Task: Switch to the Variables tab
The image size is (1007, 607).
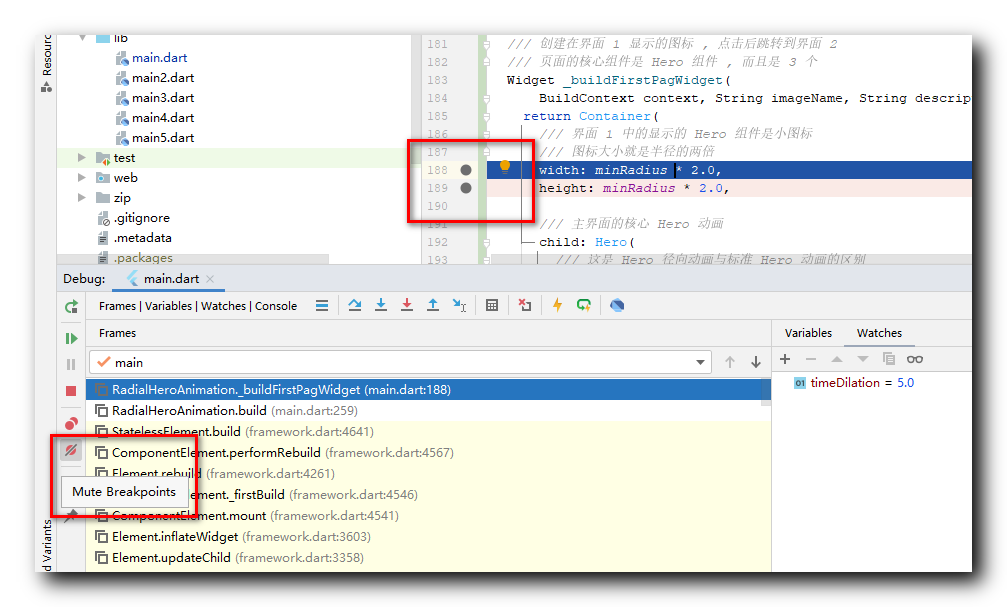Action: click(808, 333)
